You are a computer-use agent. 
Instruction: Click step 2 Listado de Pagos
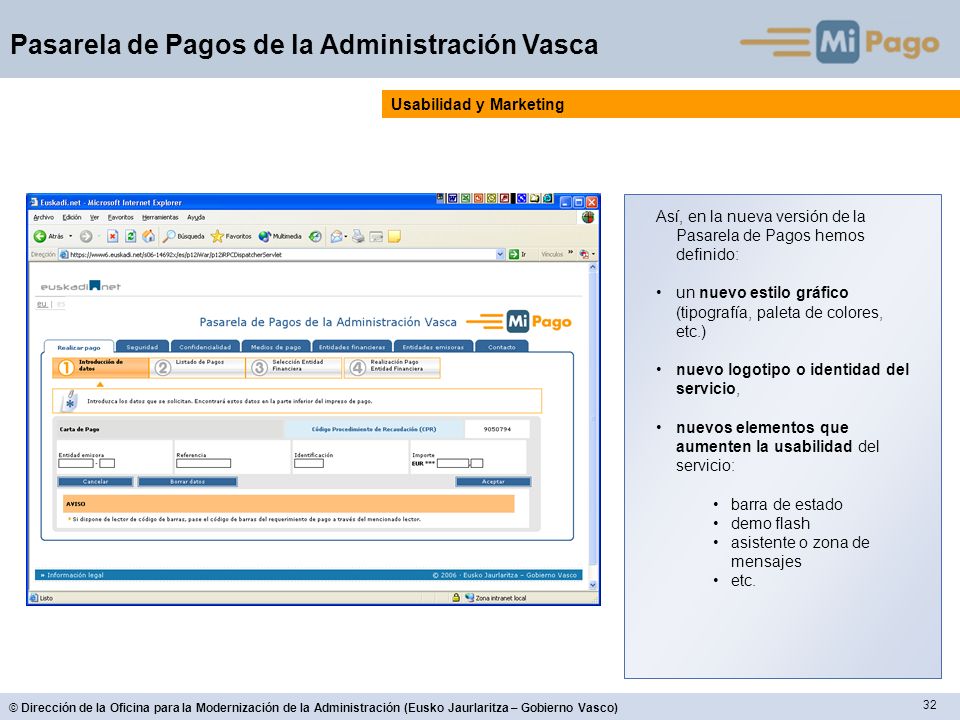[198, 367]
